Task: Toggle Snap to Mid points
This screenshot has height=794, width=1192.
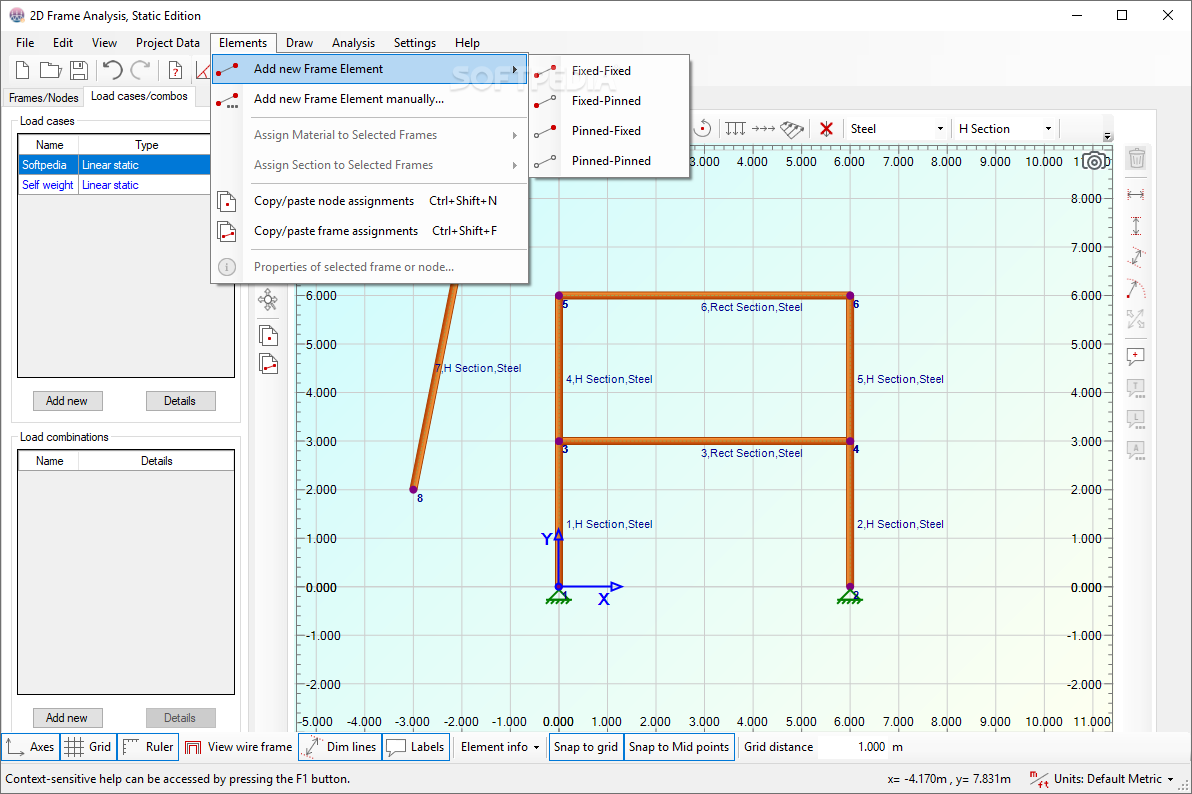Action: click(x=679, y=747)
